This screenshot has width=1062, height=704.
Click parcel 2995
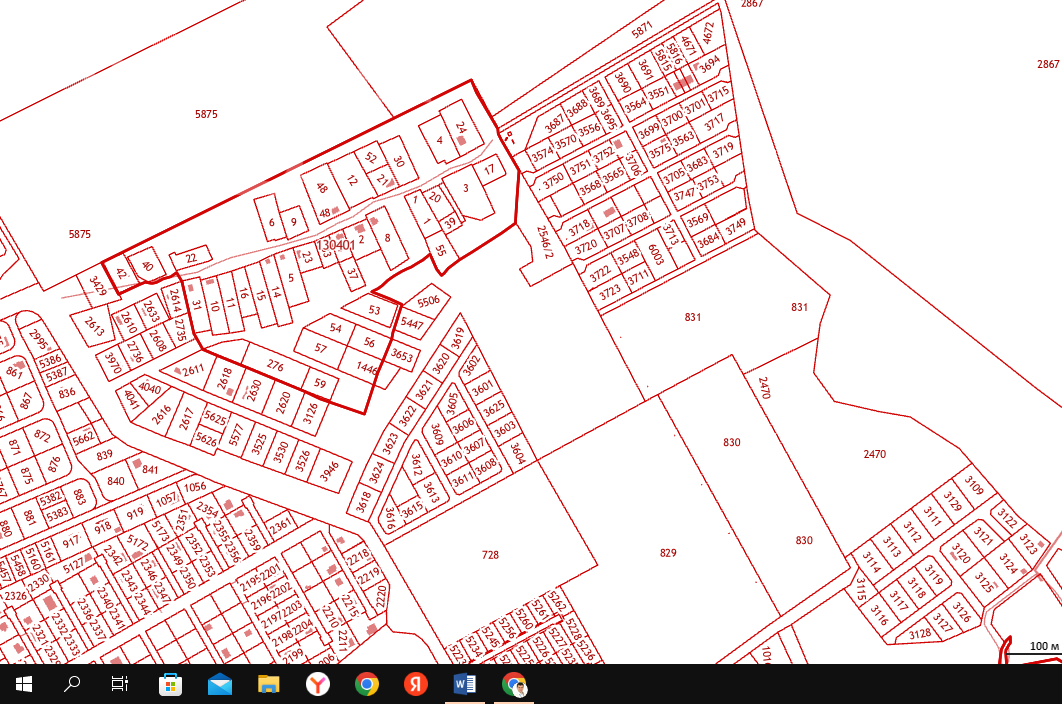(38, 339)
